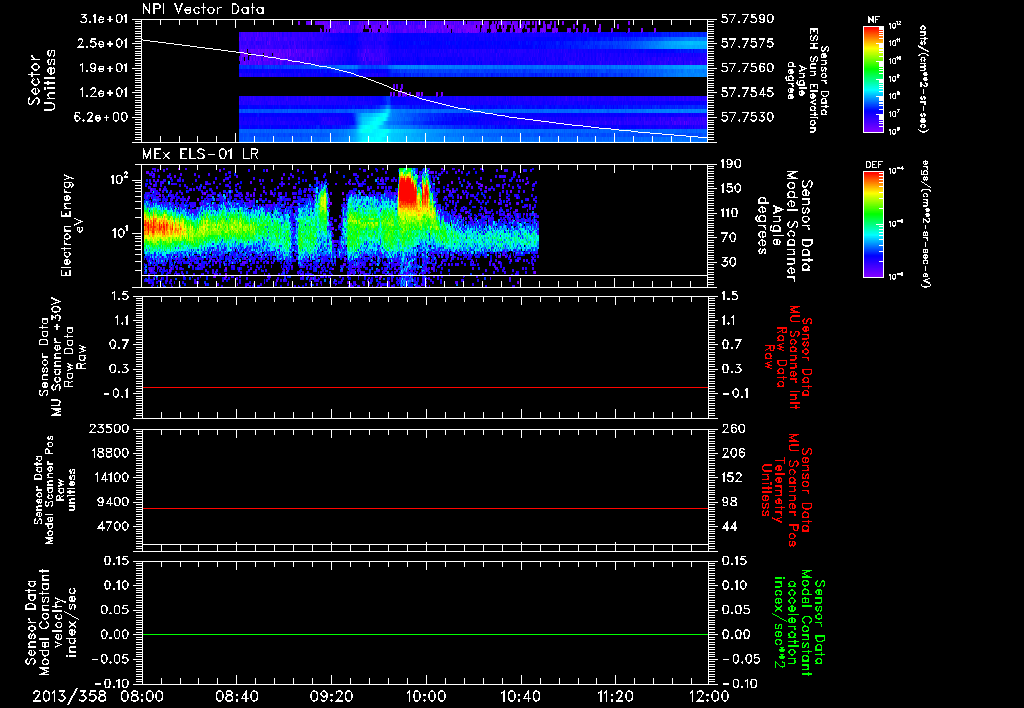1024x708 pixels.
Task: Click the 152 telemetry tick value
Action: pos(732,477)
